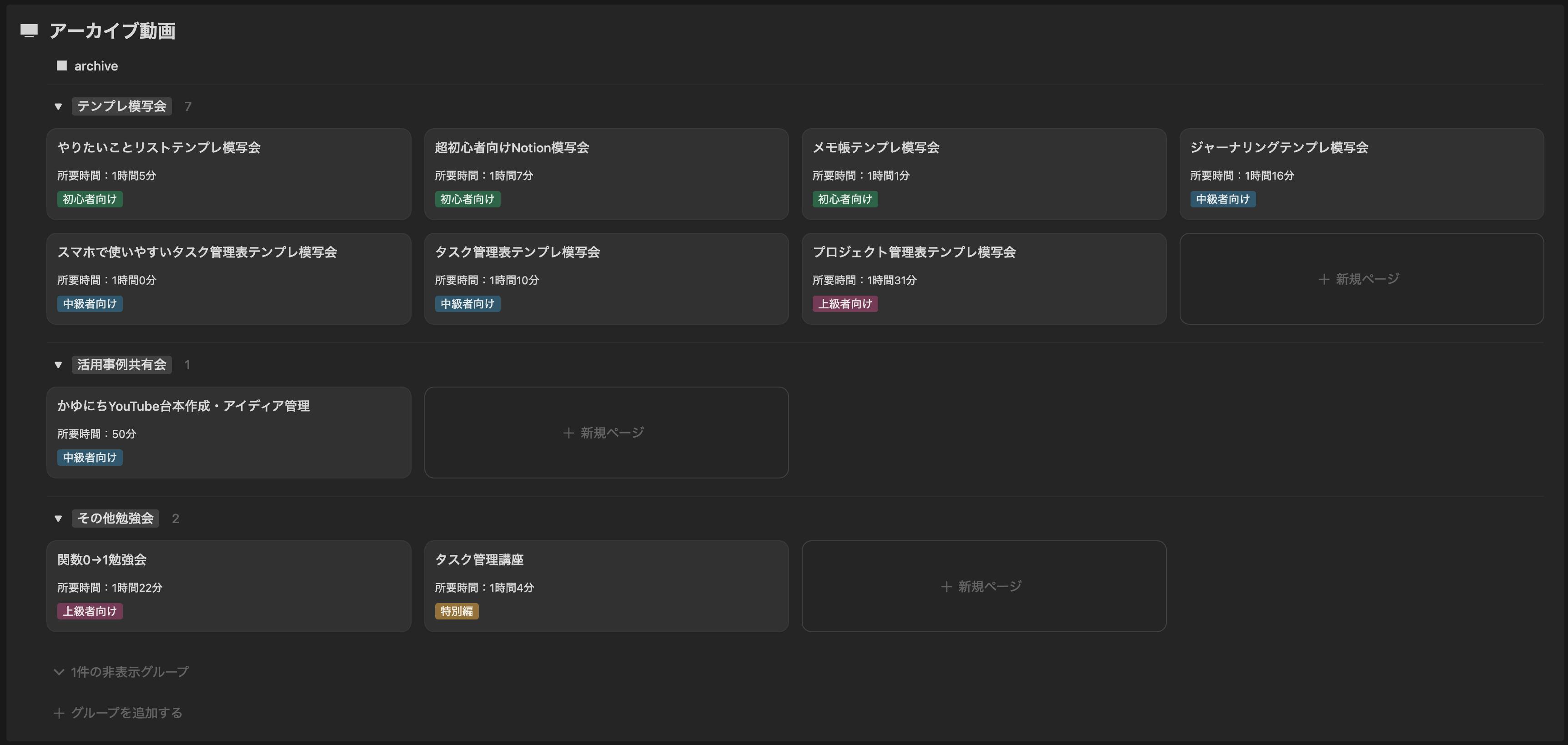
Task: Click the 活用事例共有会 group label
Action: [x=122, y=365]
